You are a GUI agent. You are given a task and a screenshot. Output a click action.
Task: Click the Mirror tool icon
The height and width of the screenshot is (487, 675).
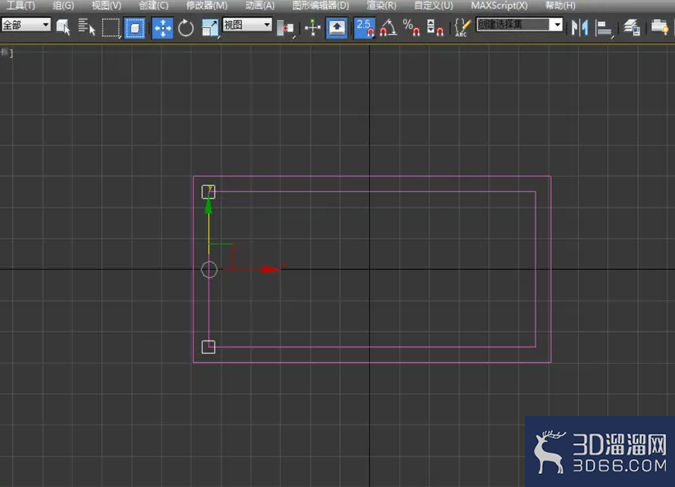pos(580,28)
